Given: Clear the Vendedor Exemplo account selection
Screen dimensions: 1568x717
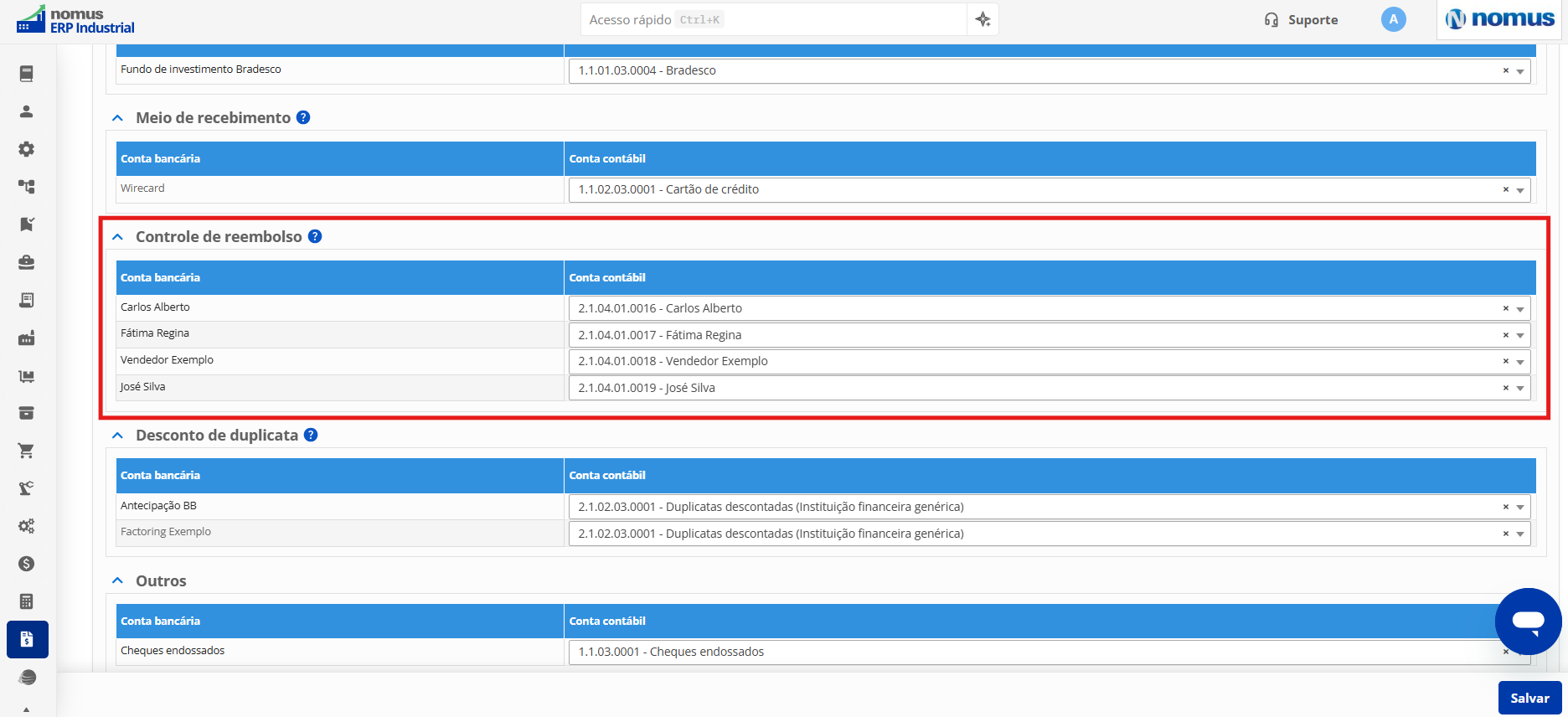Looking at the screenshot, I should pos(1505,361).
